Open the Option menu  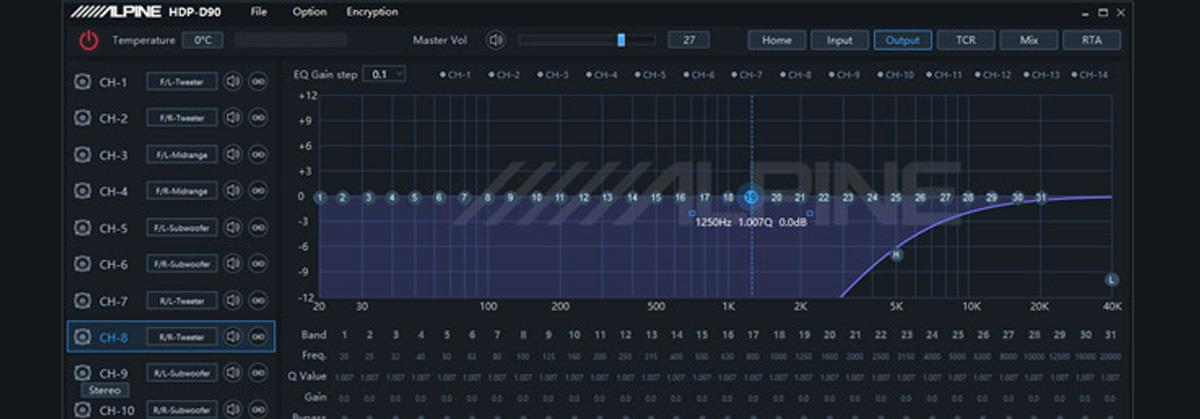(x=309, y=12)
